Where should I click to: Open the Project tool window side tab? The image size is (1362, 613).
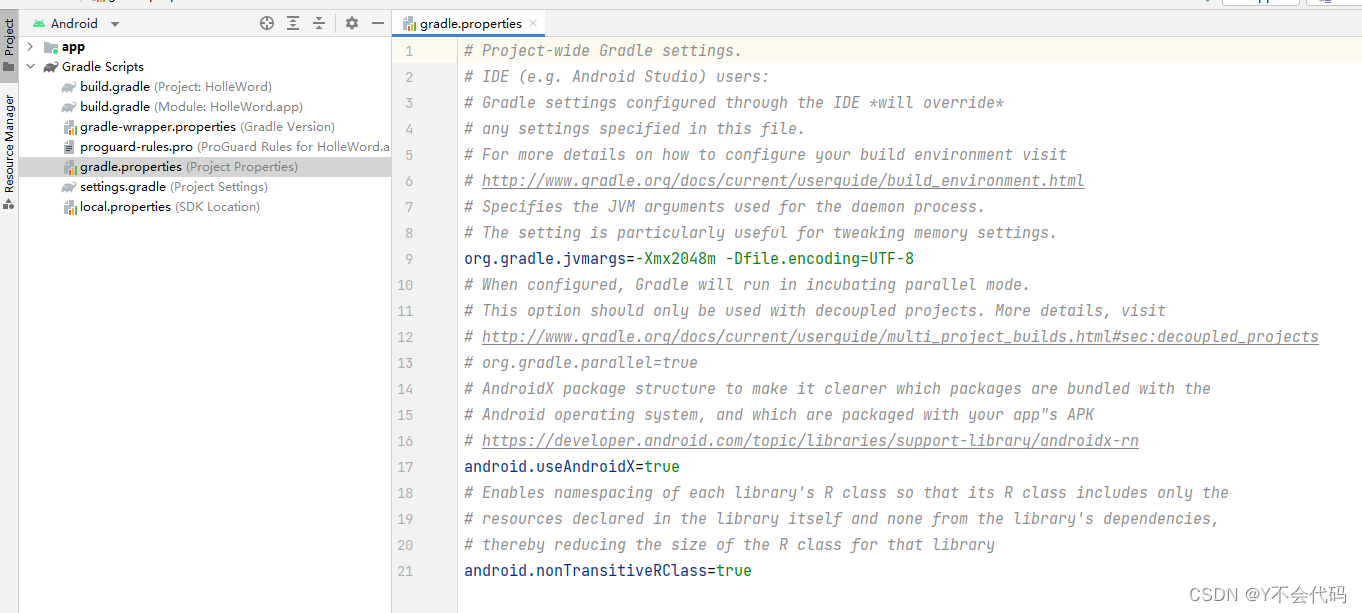point(9,45)
